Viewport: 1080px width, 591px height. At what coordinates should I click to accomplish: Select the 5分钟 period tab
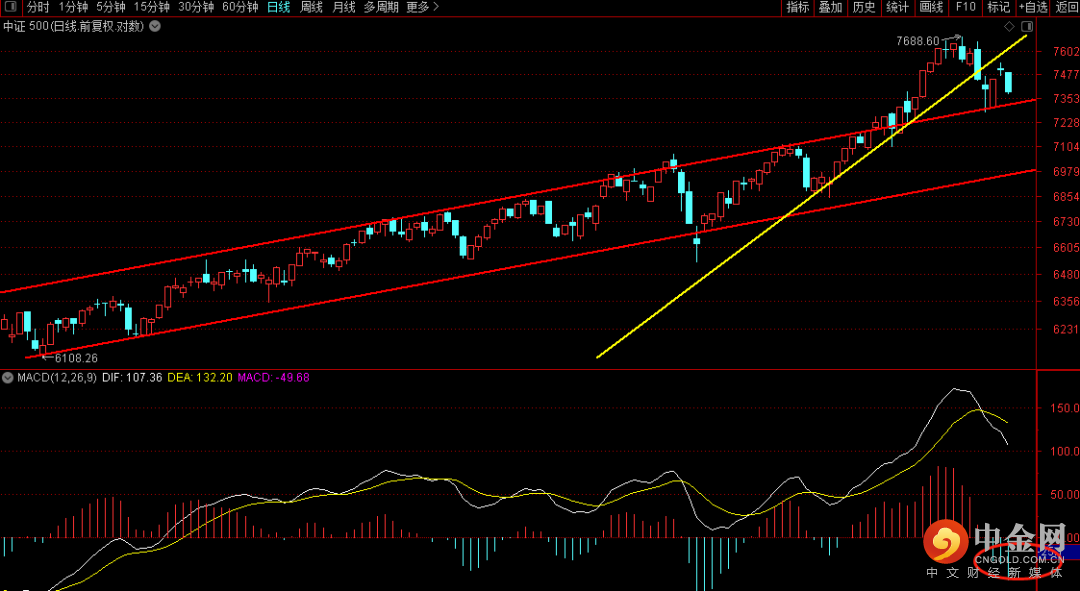(x=111, y=7)
